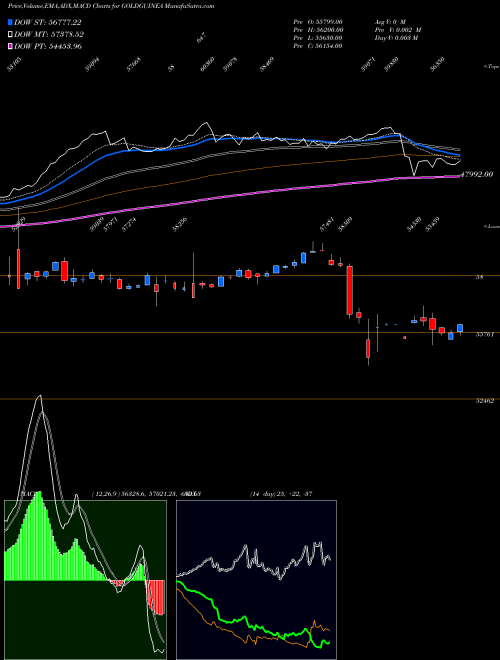Click the 53103 top label
Viewport: 500px width, 660px height.
click(14, 64)
